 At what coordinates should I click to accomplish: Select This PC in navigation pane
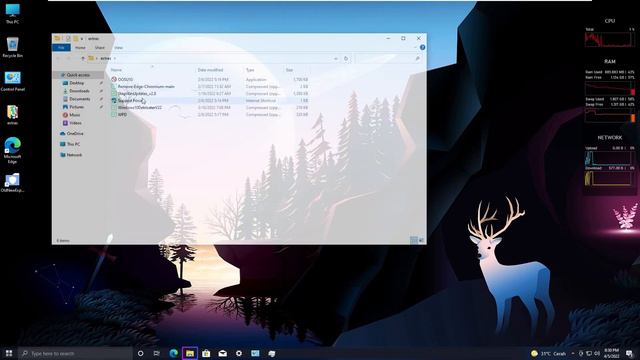coord(73,144)
